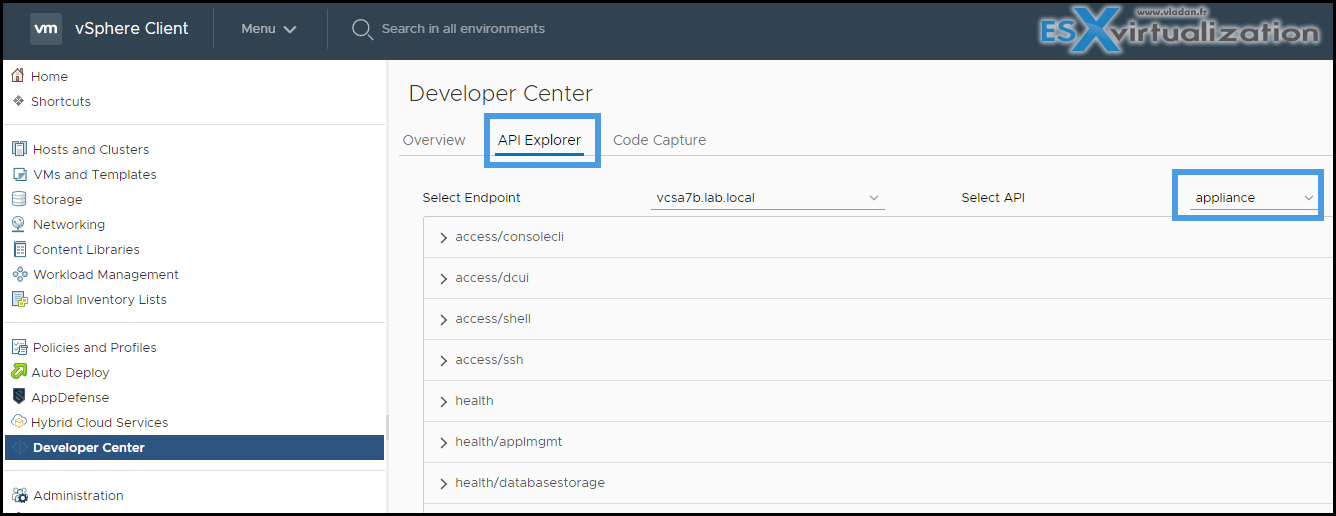Click the VMware vm logo icon
Image resolution: width=1336 pixels, height=516 pixels.
coord(46,29)
